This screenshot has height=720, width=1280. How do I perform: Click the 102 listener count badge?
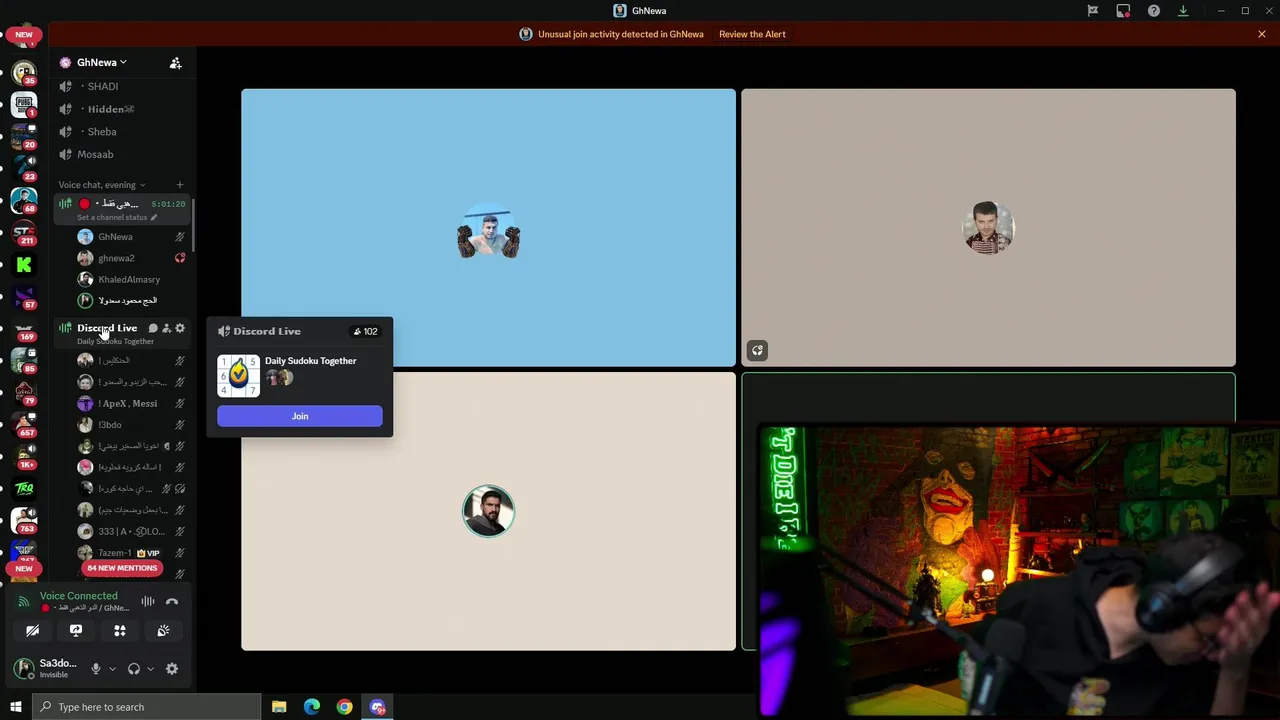366,331
